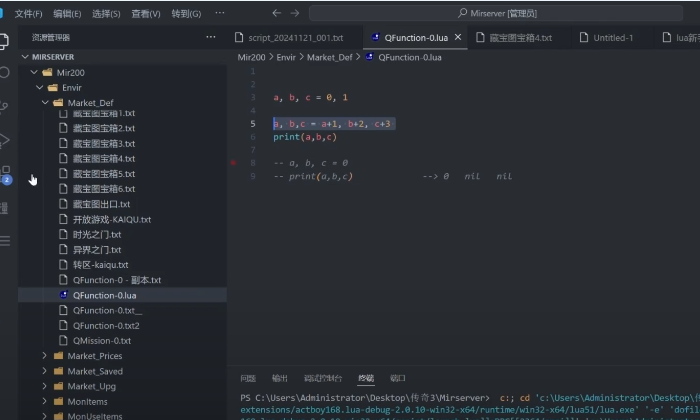
Task: Open explorer panel more actions ellipsis
Action: 210,37
